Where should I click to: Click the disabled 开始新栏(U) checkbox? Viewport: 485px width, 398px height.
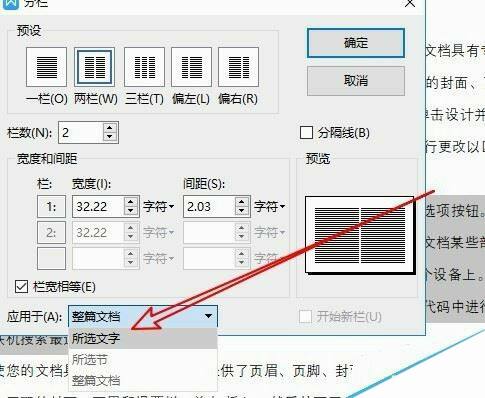[305, 316]
